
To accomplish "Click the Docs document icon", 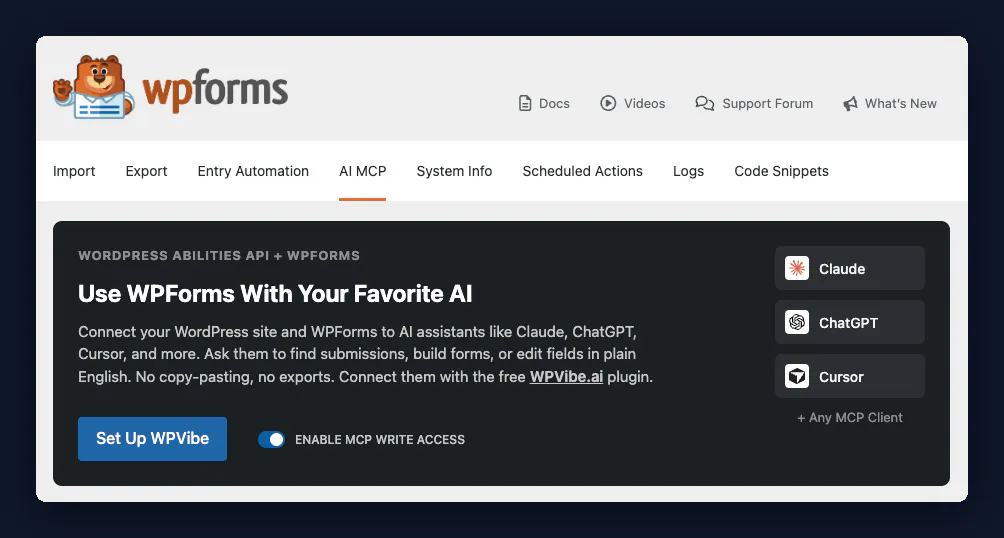I will [525, 103].
